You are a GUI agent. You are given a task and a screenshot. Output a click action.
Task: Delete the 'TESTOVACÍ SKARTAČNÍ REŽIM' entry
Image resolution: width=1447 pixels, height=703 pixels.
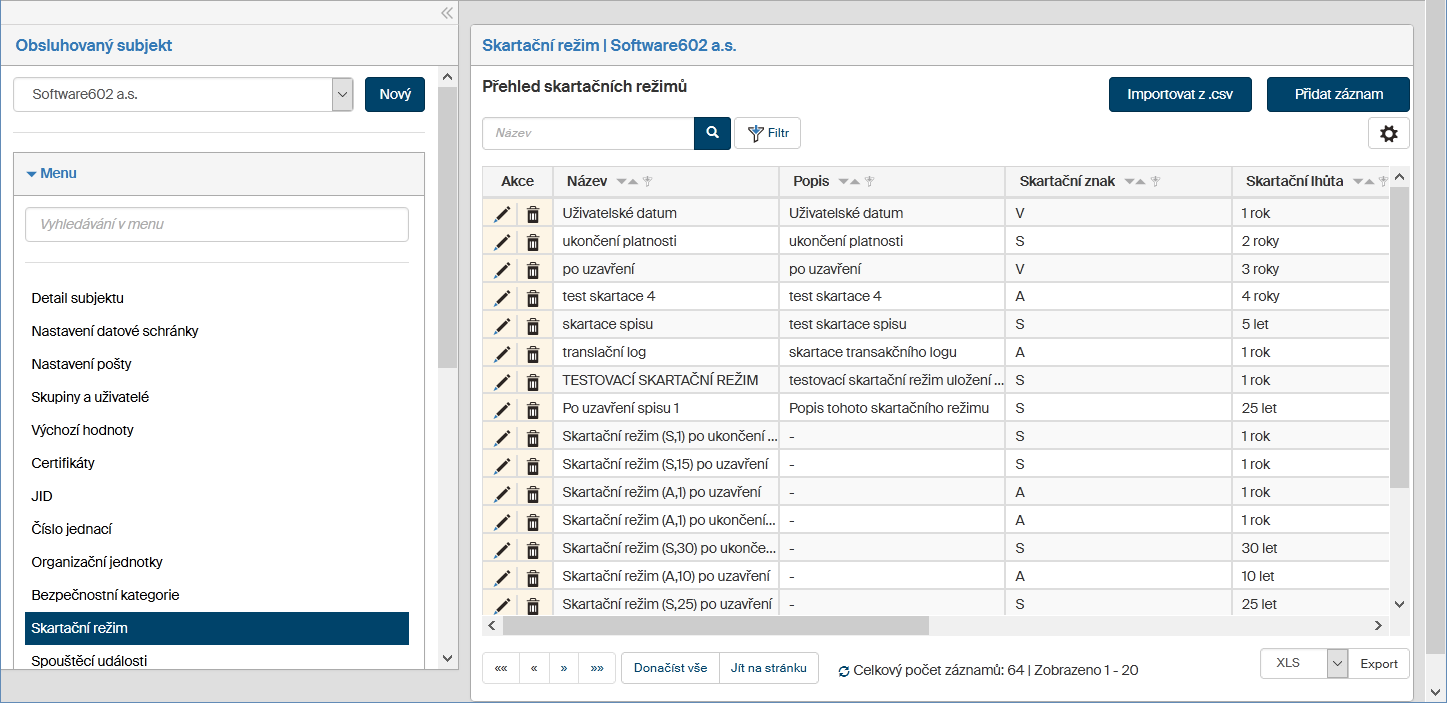coord(533,382)
